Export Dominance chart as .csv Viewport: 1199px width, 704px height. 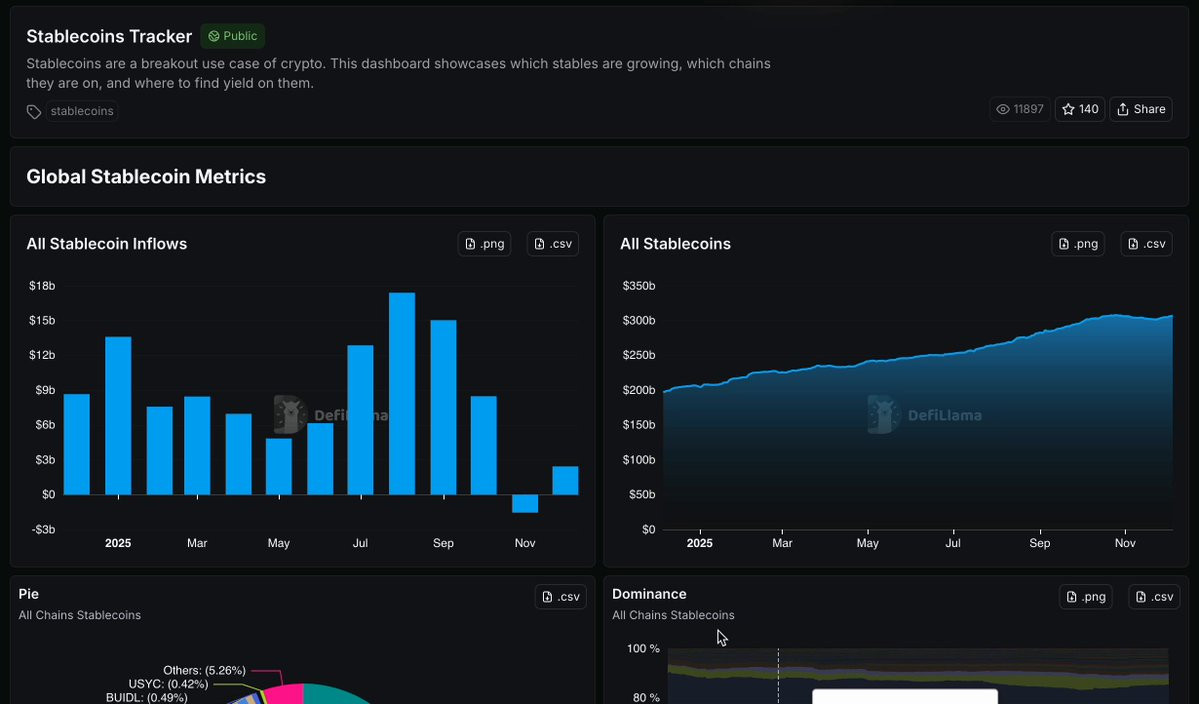coord(1154,597)
